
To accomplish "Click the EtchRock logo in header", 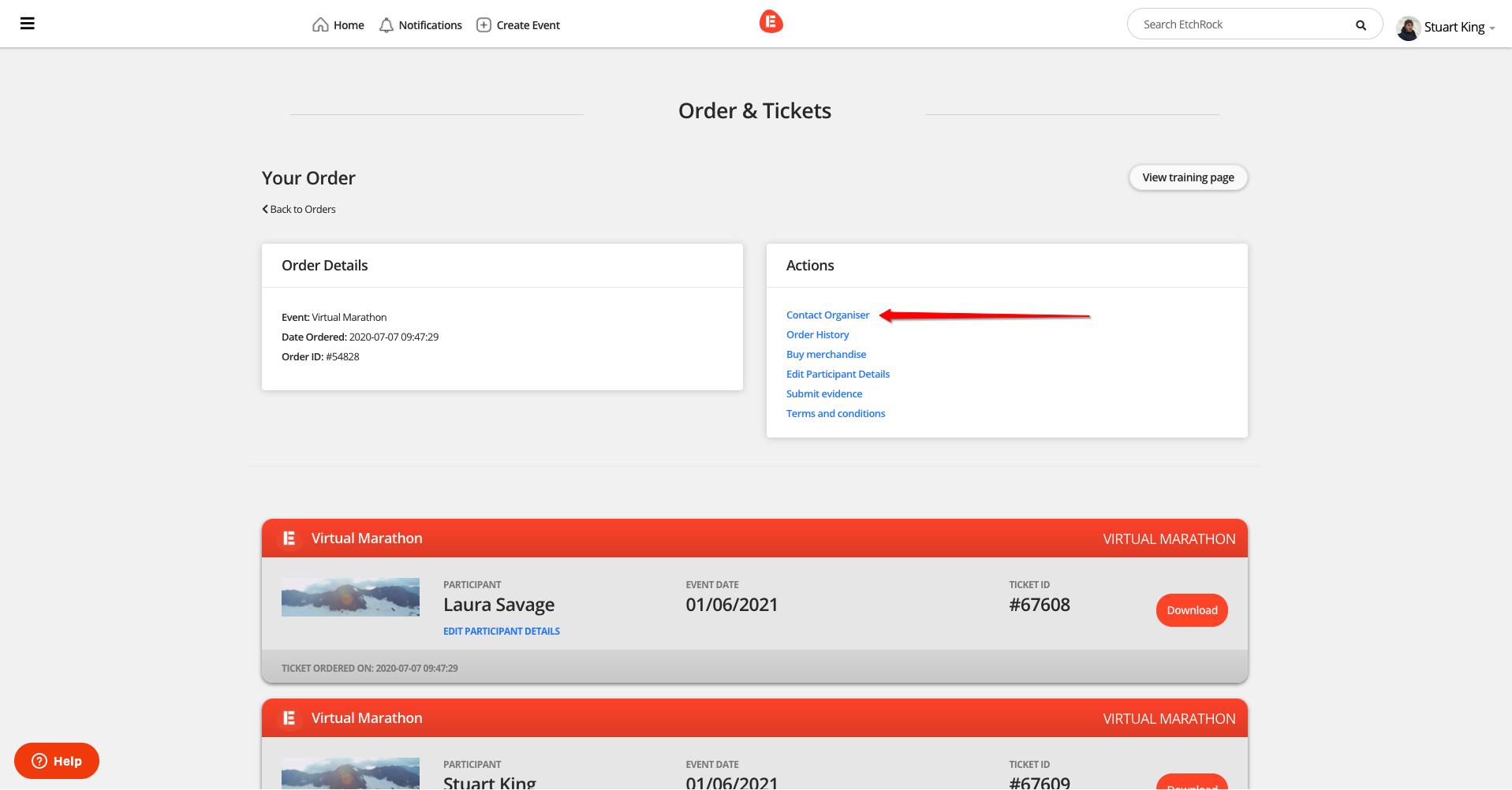I will [x=771, y=22].
